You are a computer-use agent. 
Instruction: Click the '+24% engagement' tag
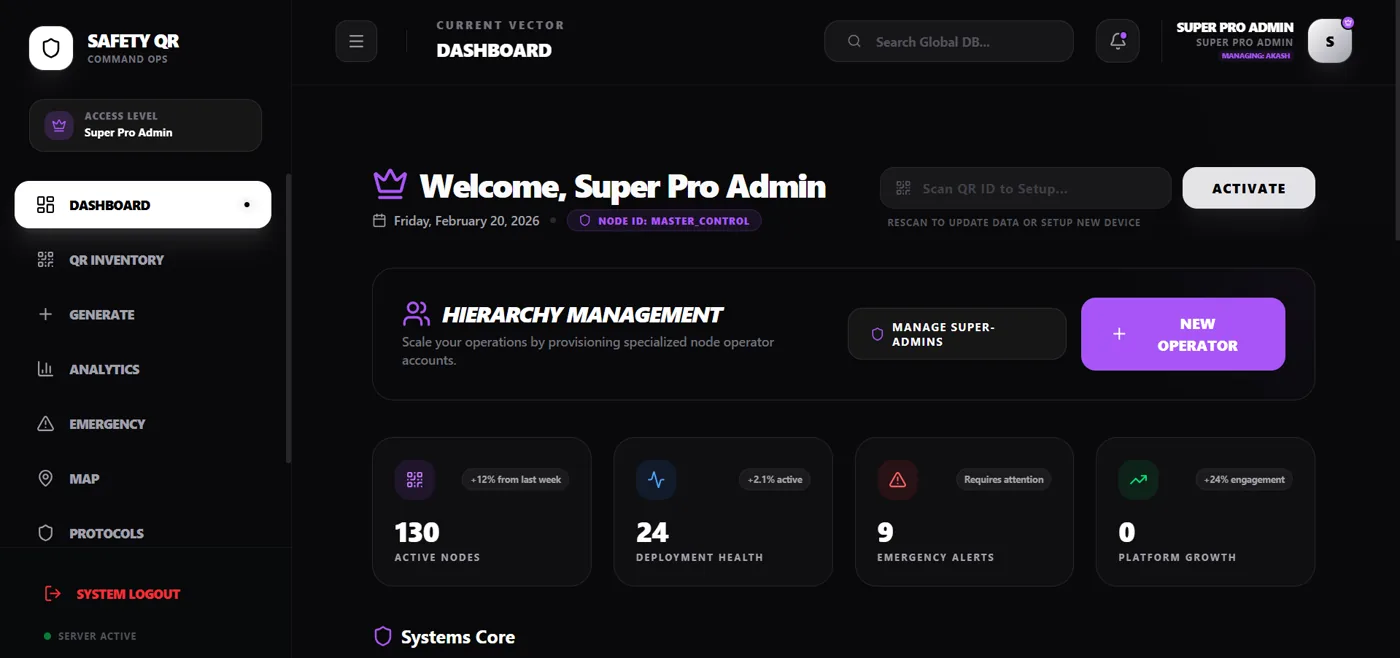pyautogui.click(x=1244, y=480)
